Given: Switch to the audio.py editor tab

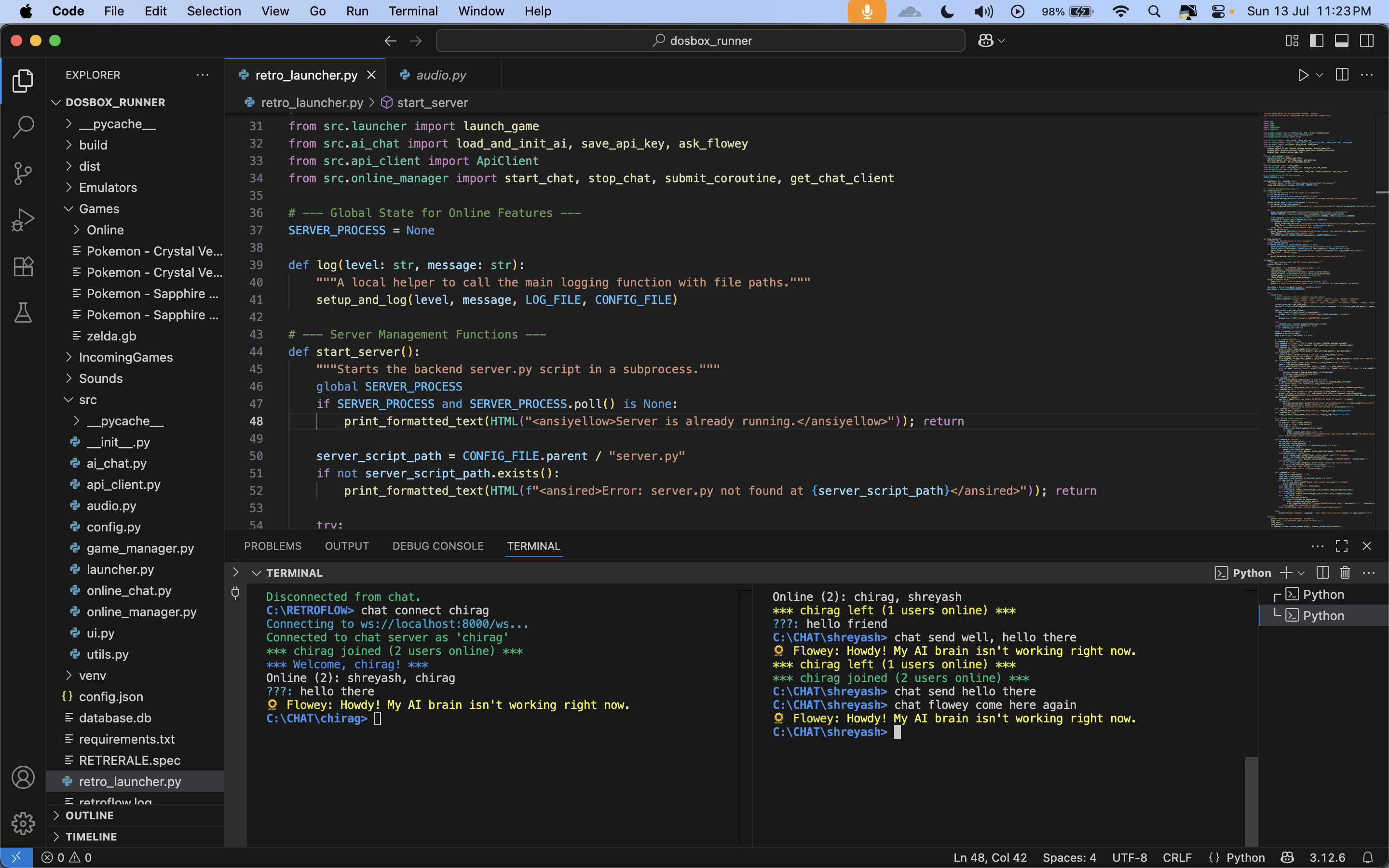Looking at the screenshot, I should pyautogui.click(x=441, y=75).
